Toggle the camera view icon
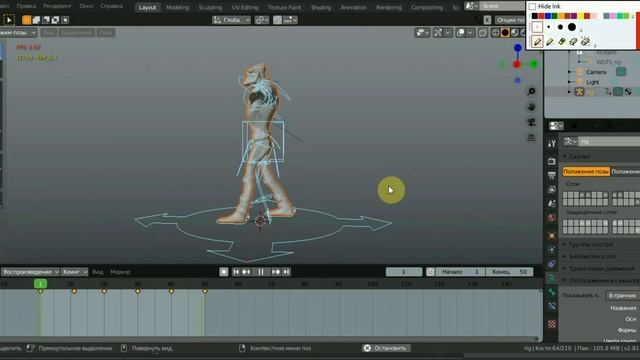 [x=531, y=122]
